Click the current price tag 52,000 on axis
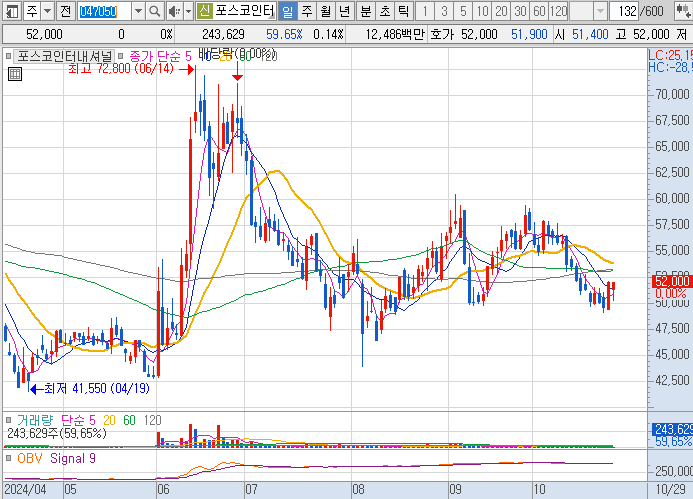This screenshot has height=499, width=693. (672, 281)
